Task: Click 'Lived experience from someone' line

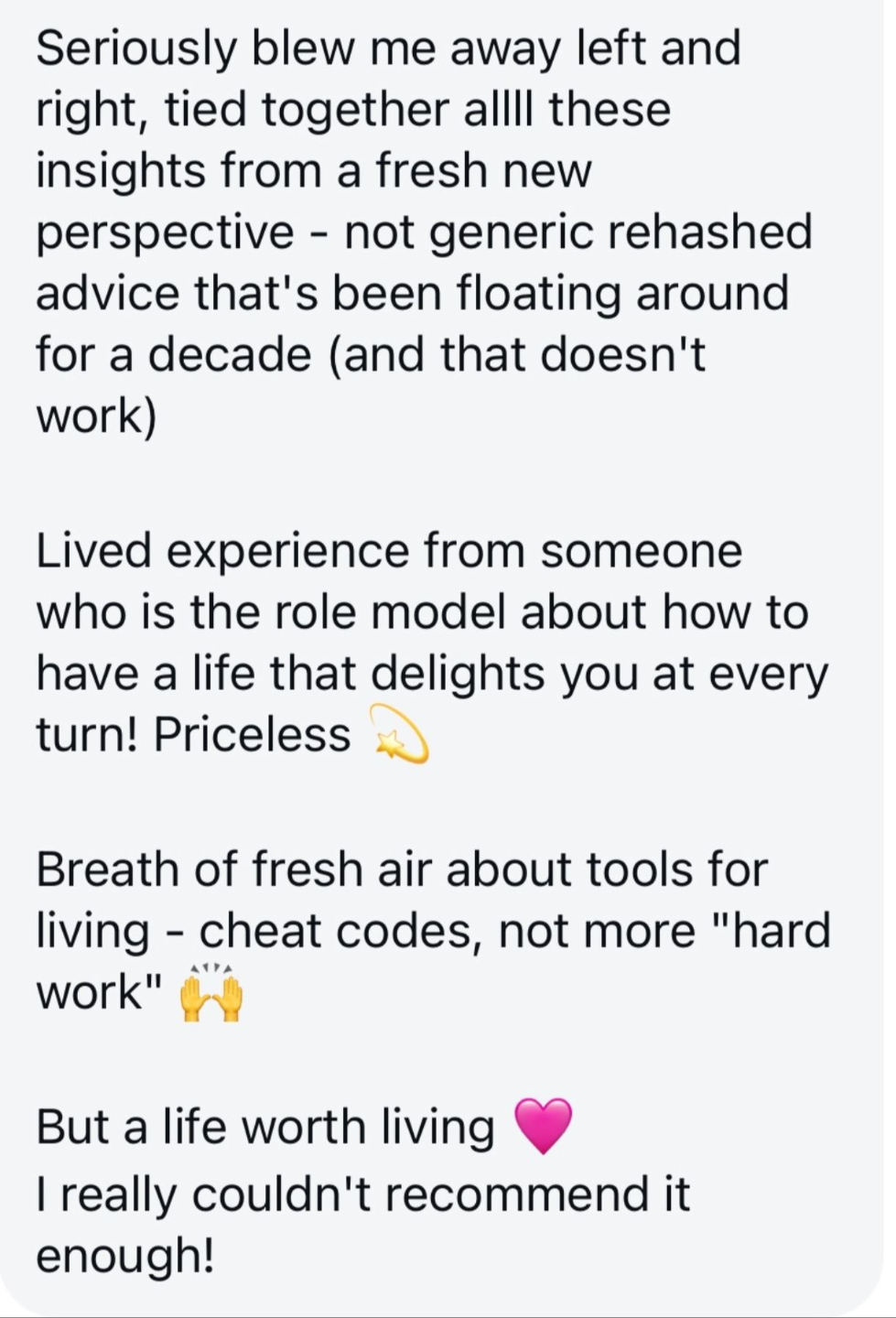Action: click(389, 551)
